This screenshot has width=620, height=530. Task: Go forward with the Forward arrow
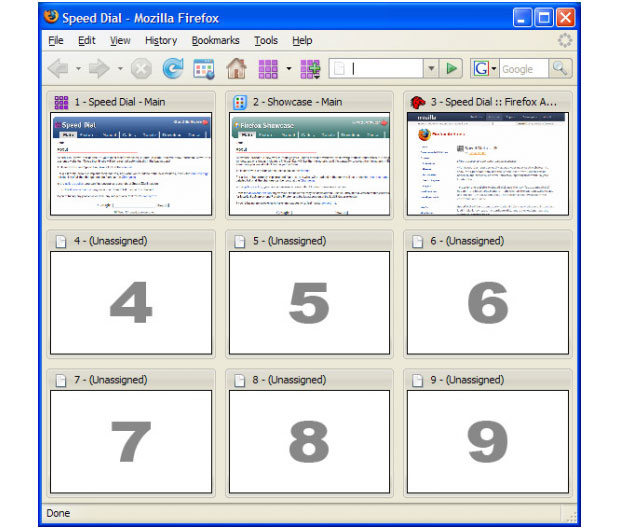pos(99,69)
